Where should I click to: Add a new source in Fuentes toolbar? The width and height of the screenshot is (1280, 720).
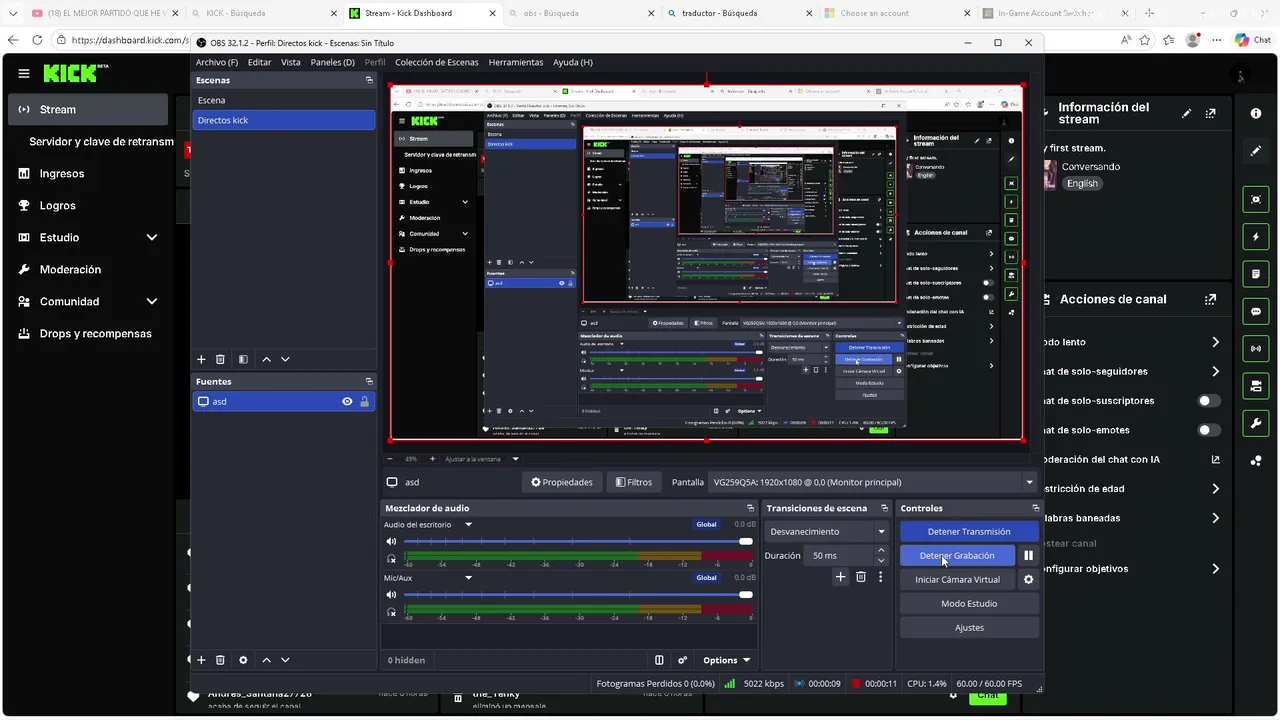click(x=201, y=660)
